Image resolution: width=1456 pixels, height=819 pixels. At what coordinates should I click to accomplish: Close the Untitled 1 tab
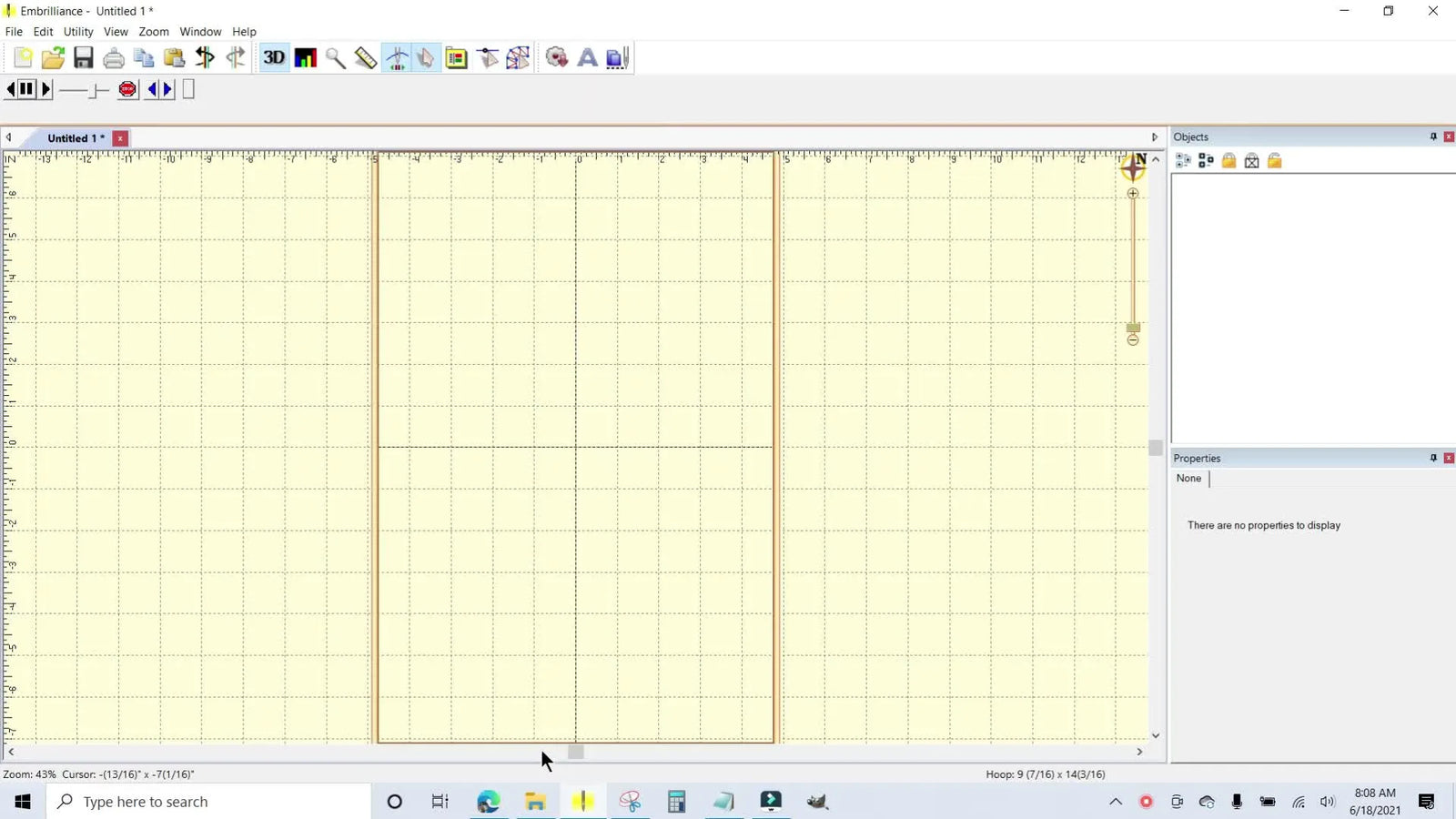coord(120,138)
